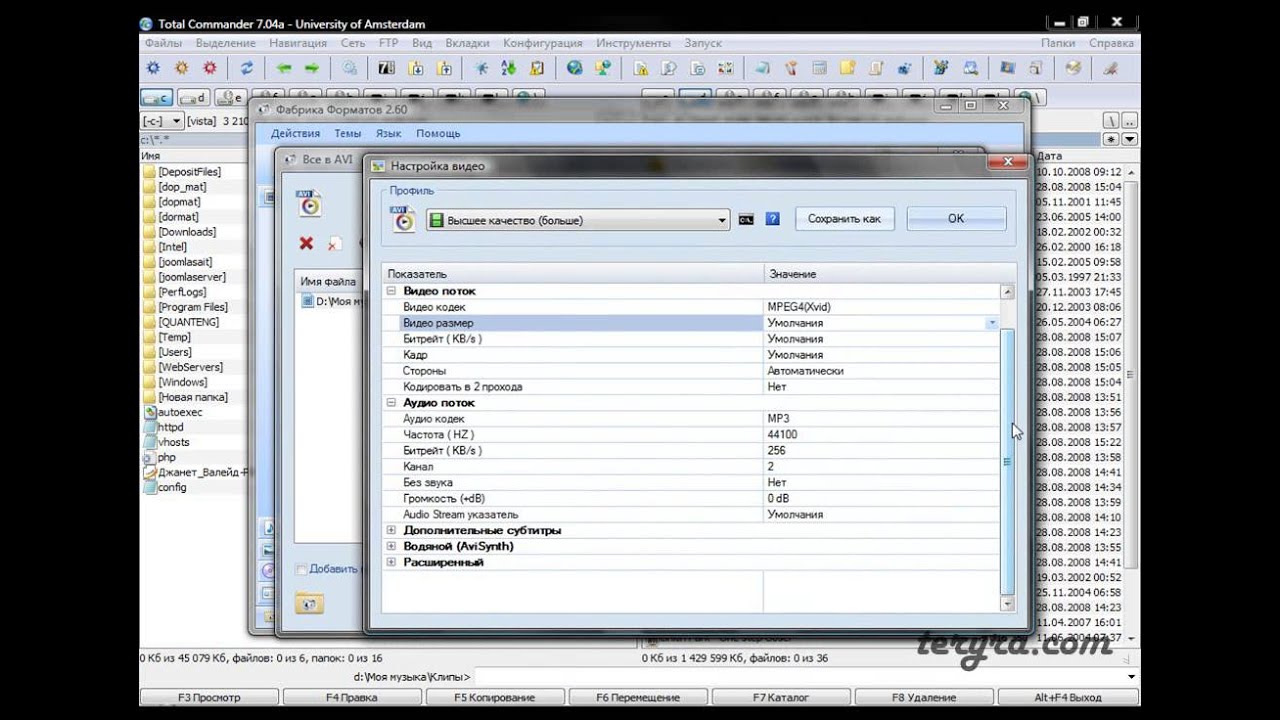
Task: Collapse the Аудио поток section
Action: tap(391, 403)
